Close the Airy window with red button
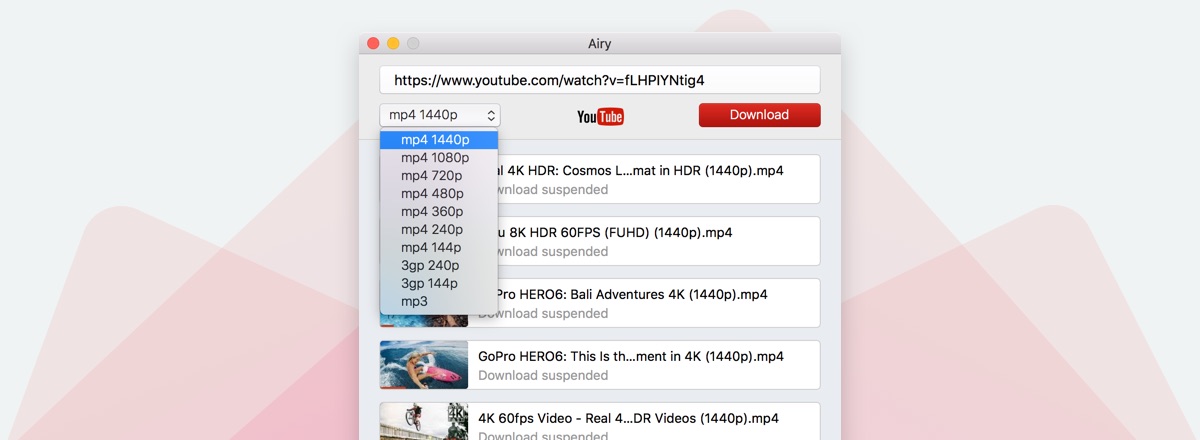Screen dimensions: 1200x440 373,44
